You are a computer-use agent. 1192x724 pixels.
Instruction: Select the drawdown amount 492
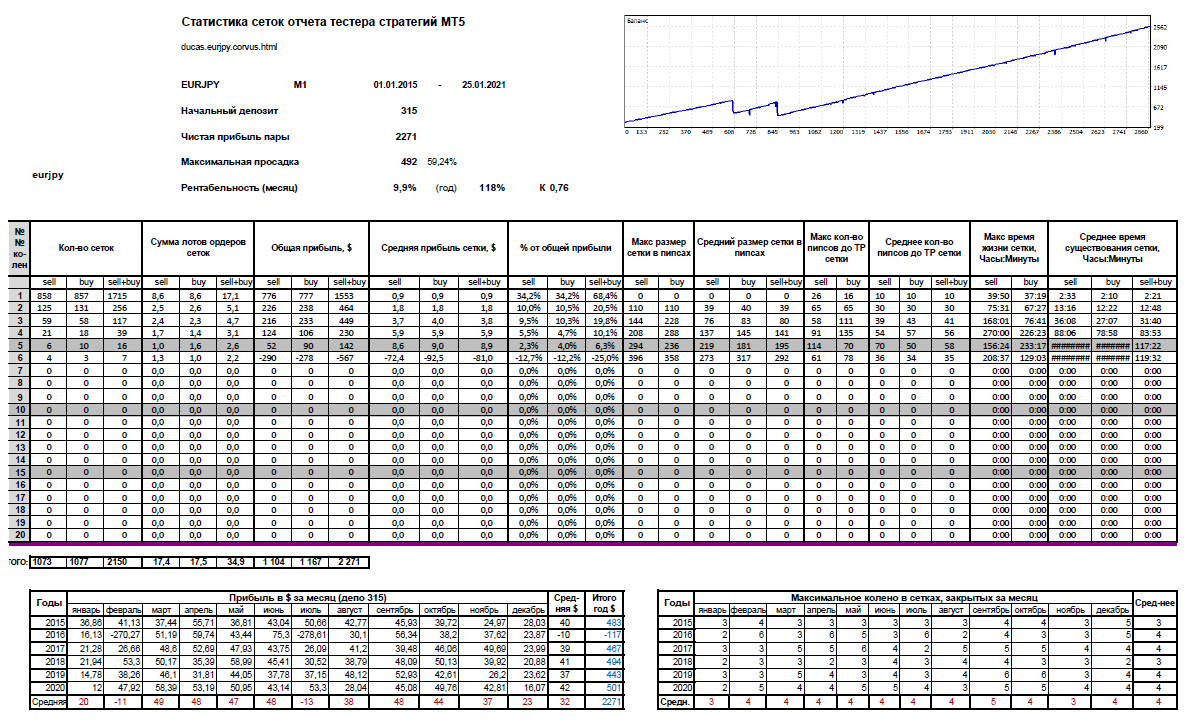[x=409, y=162]
